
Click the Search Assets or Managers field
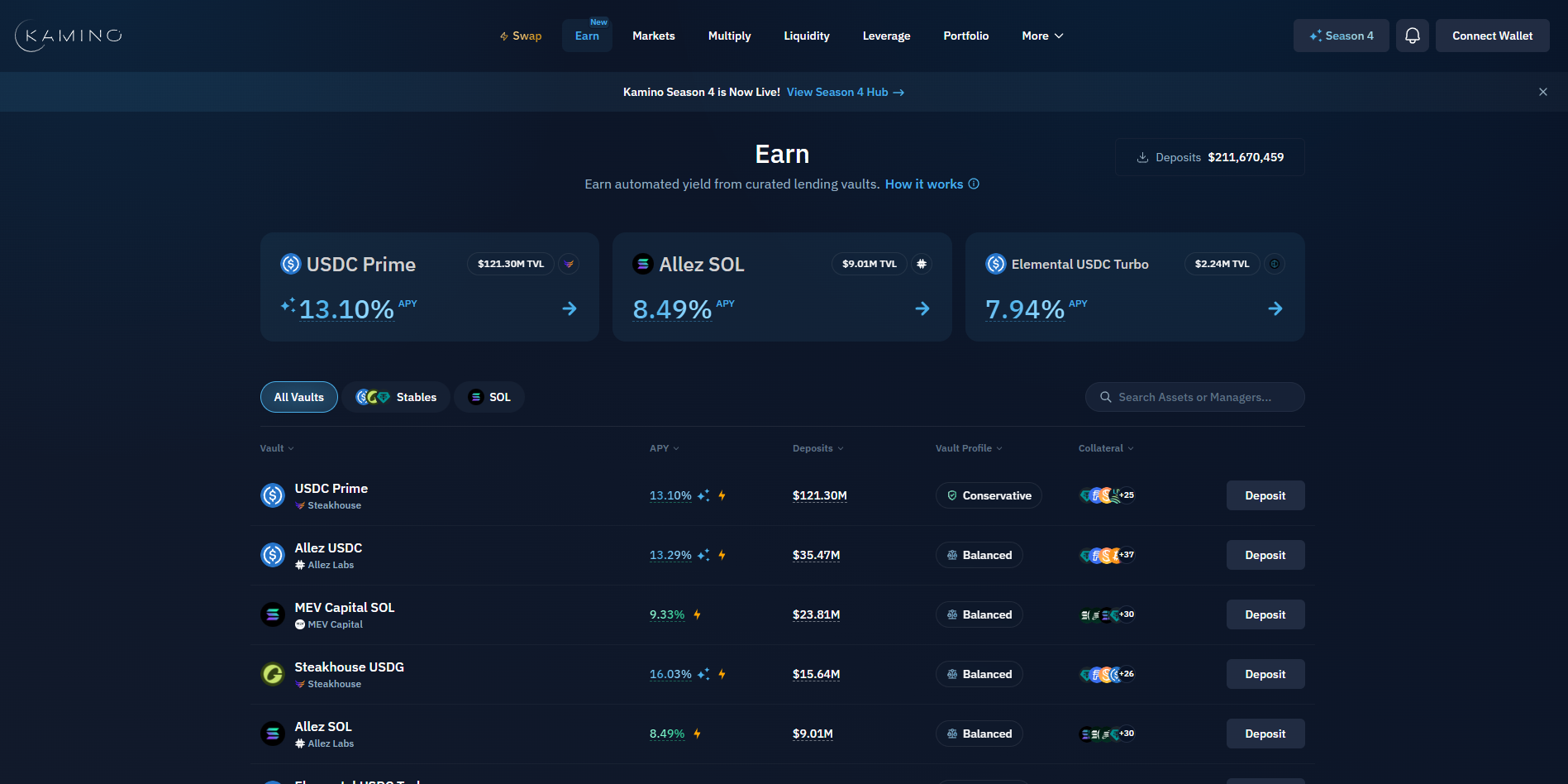(1195, 397)
